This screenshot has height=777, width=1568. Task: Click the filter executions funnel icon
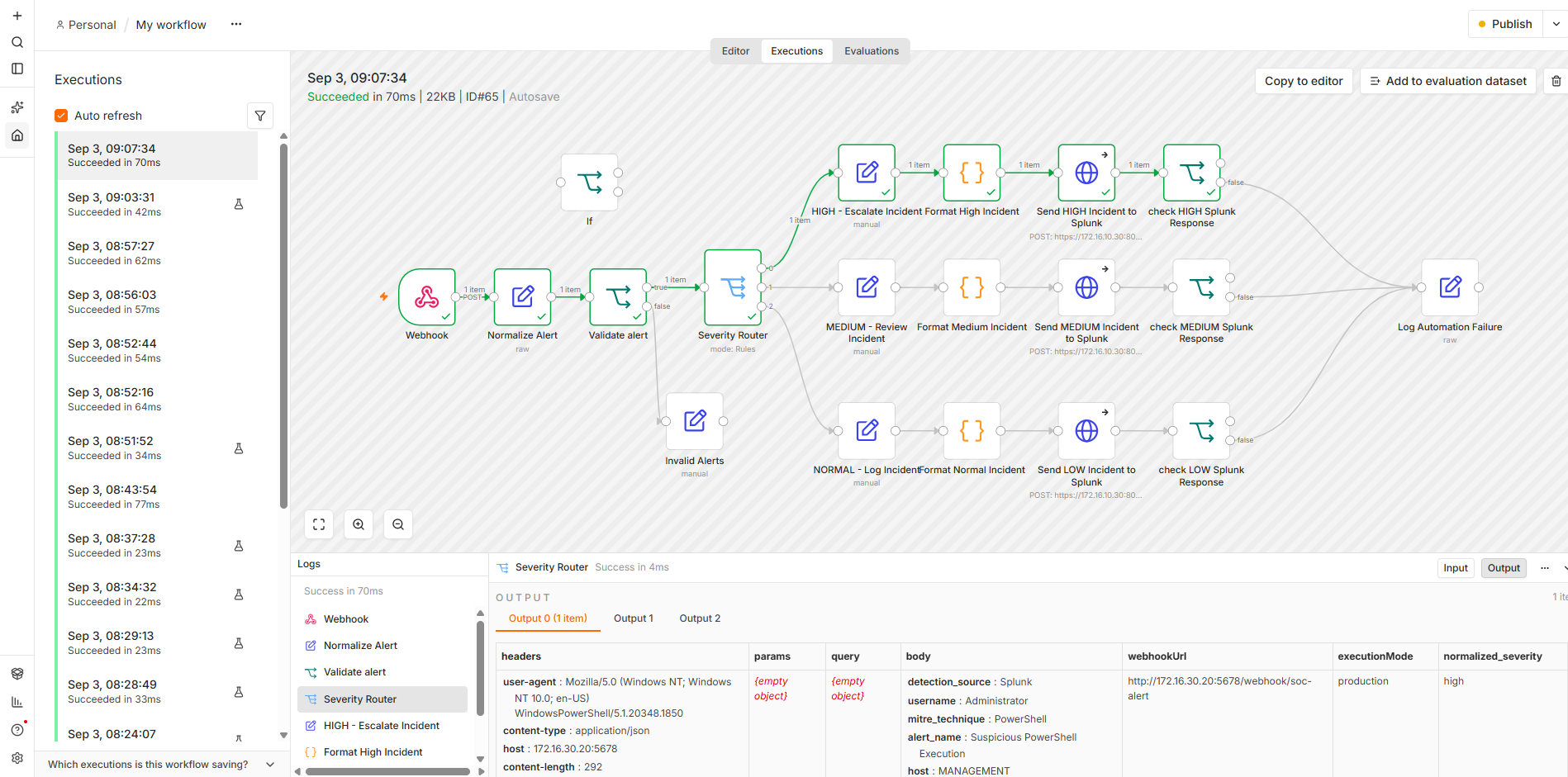click(260, 116)
